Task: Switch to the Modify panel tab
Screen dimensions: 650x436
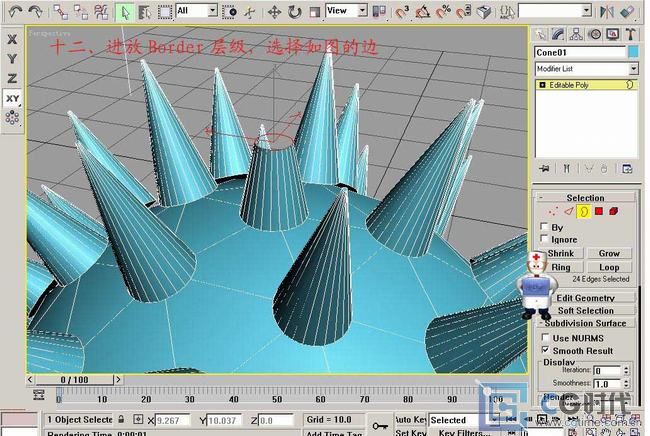Action: [x=558, y=34]
